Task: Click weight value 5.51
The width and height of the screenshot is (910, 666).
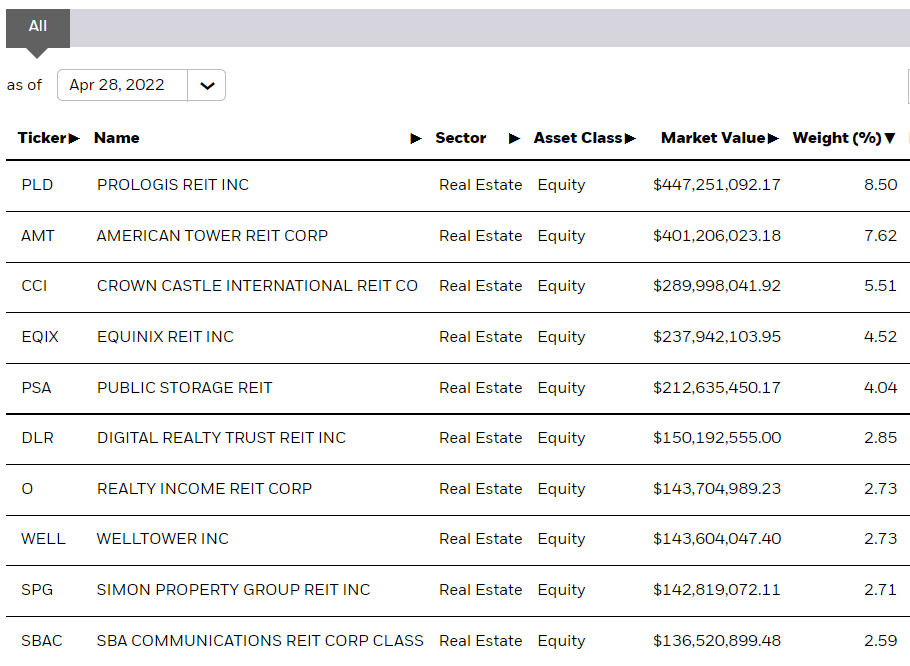Action: tap(880, 286)
